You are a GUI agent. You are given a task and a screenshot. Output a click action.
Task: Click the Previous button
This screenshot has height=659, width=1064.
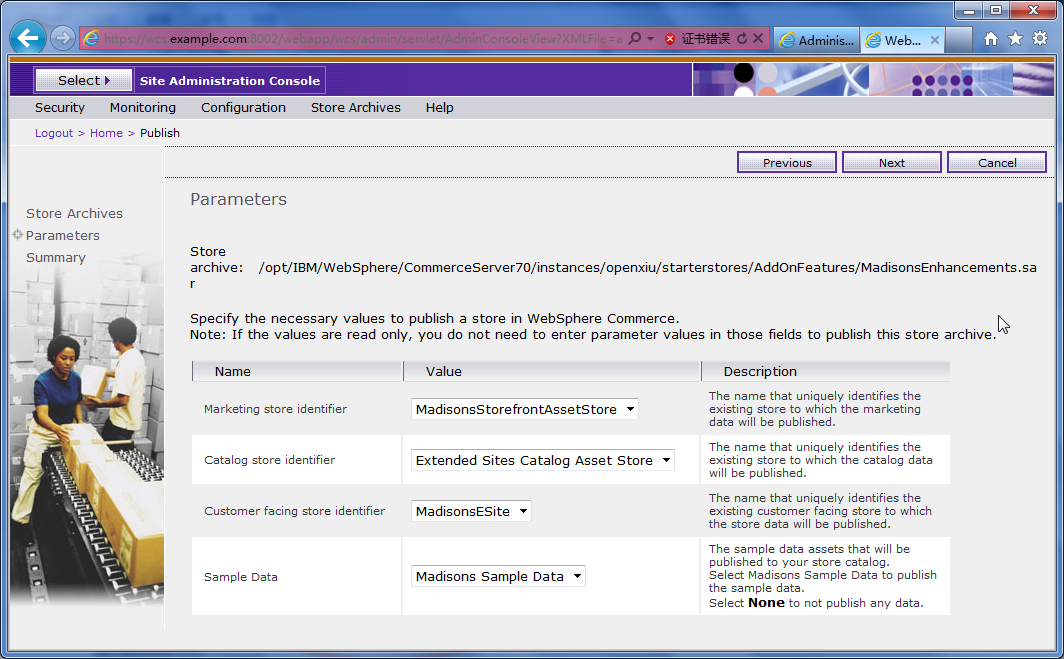coord(786,162)
